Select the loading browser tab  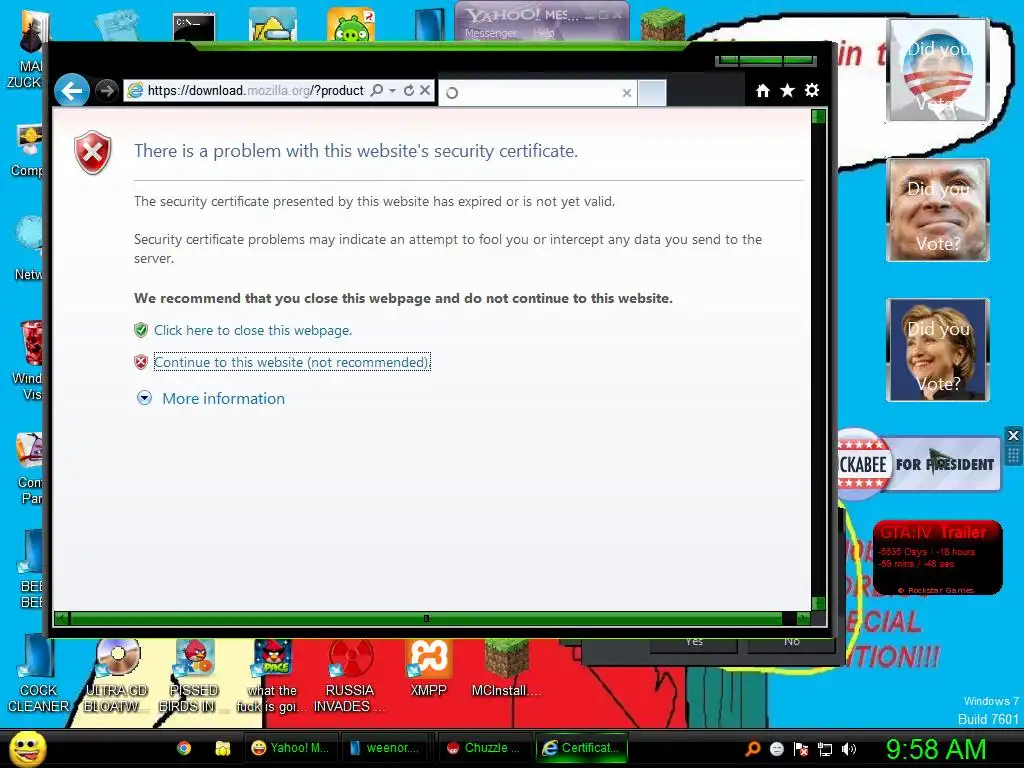[537, 93]
